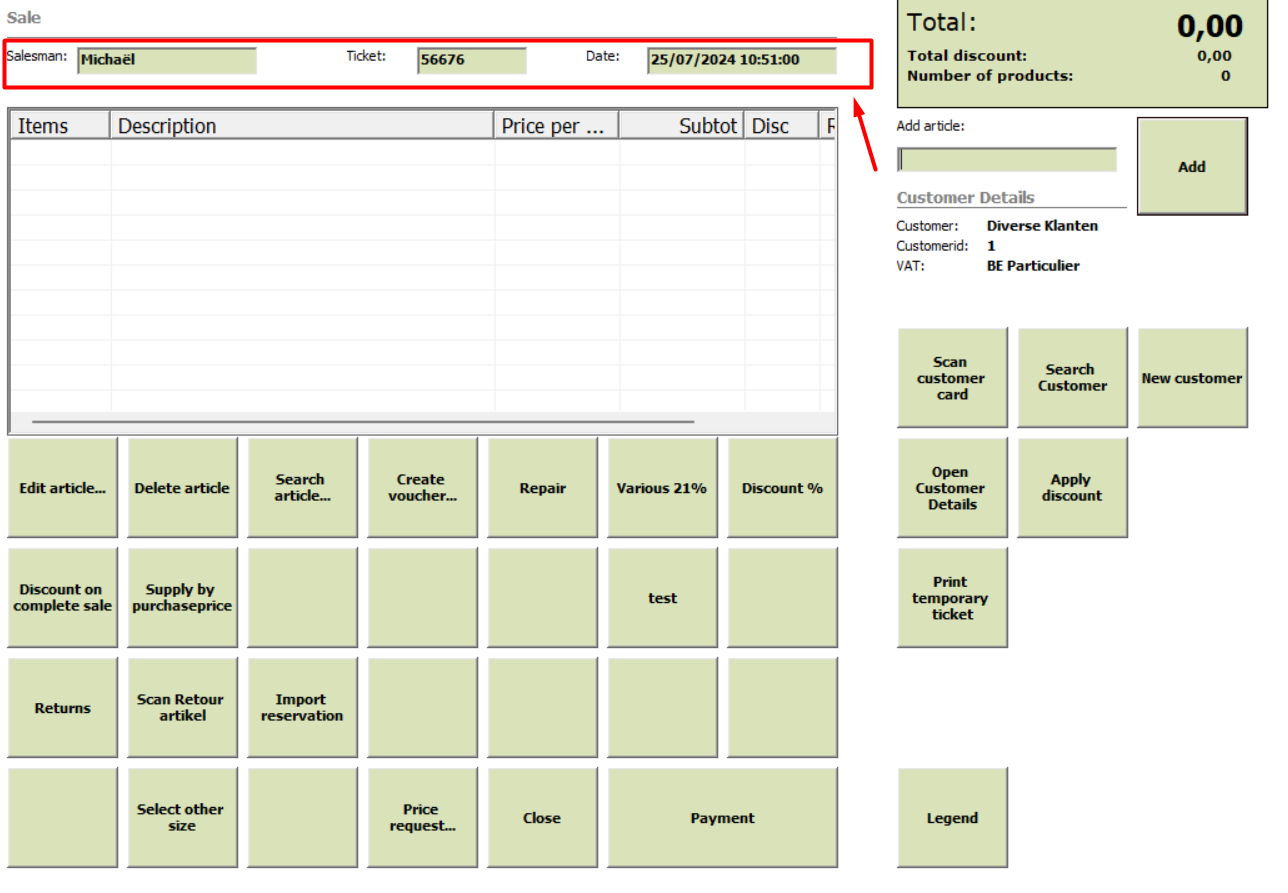Screen dimensions: 1288x893
Task: Click the Subtot column header
Action: click(x=682, y=126)
